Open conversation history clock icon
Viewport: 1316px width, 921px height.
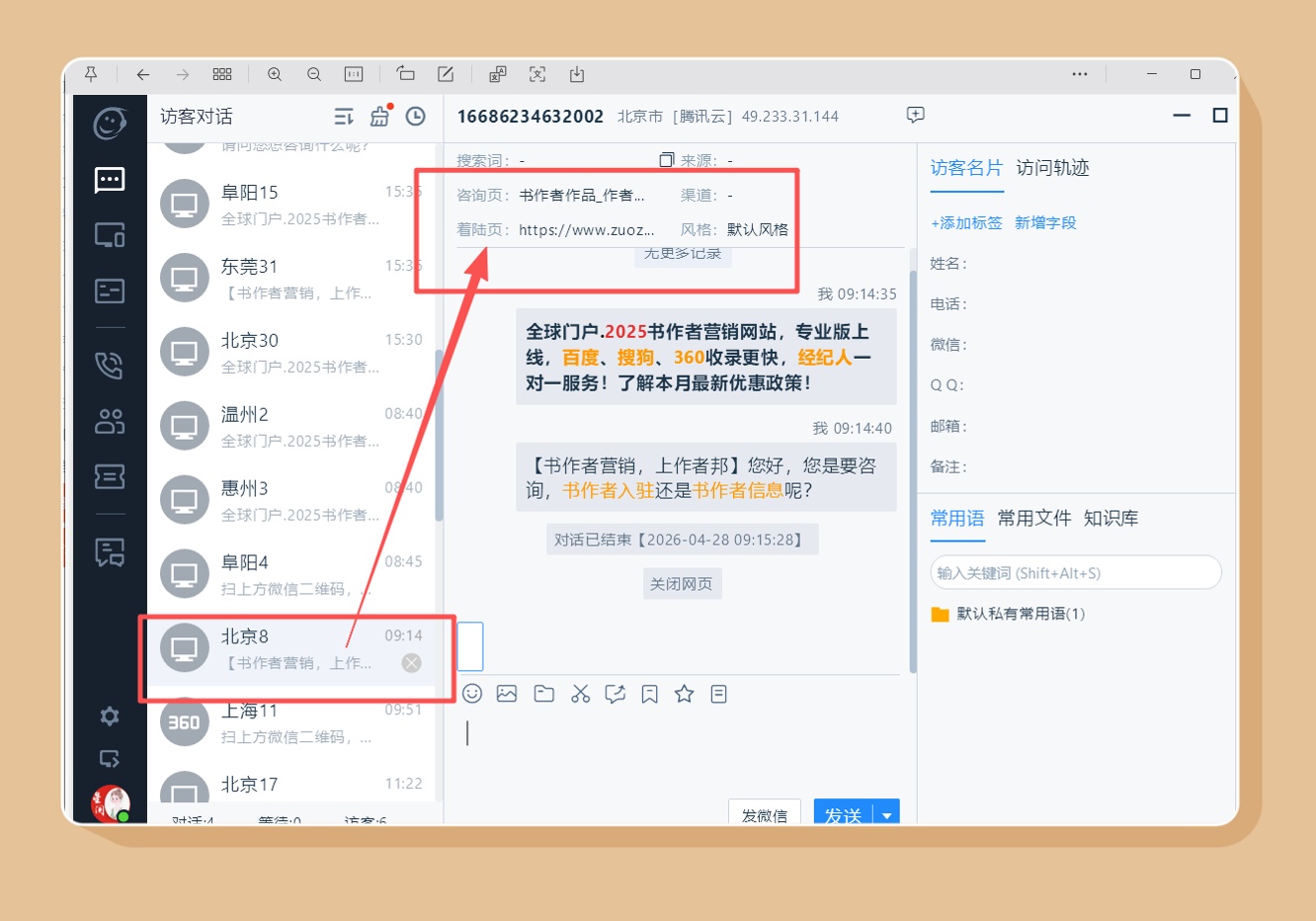pyautogui.click(x=416, y=117)
